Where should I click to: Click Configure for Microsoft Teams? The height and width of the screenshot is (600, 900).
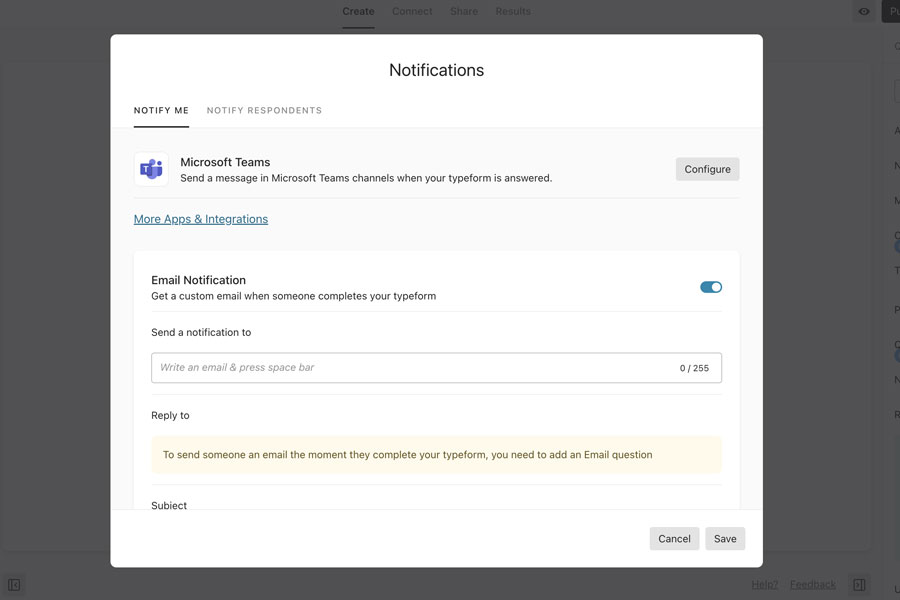(x=707, y=169)
